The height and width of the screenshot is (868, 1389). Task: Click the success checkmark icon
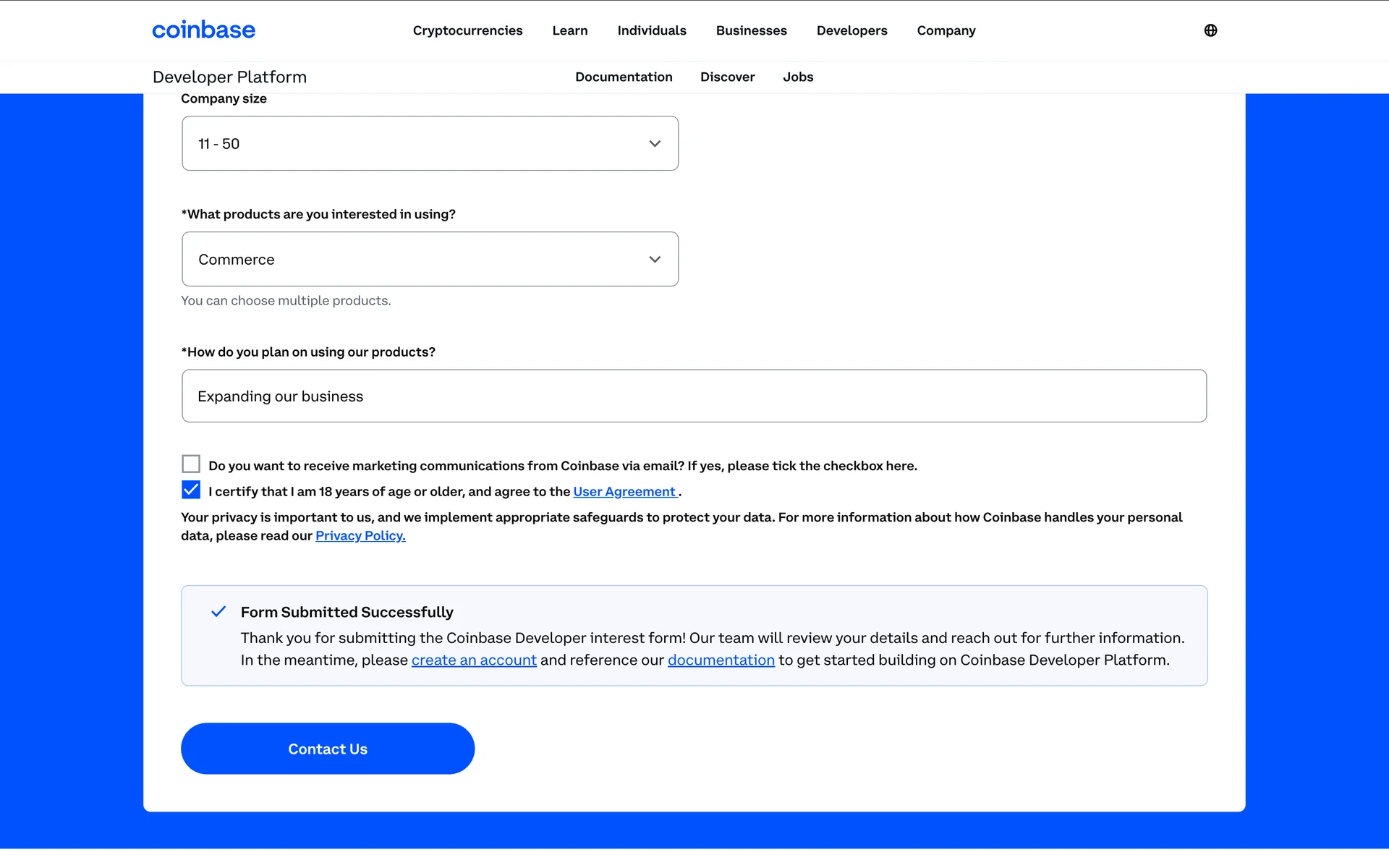218,612
